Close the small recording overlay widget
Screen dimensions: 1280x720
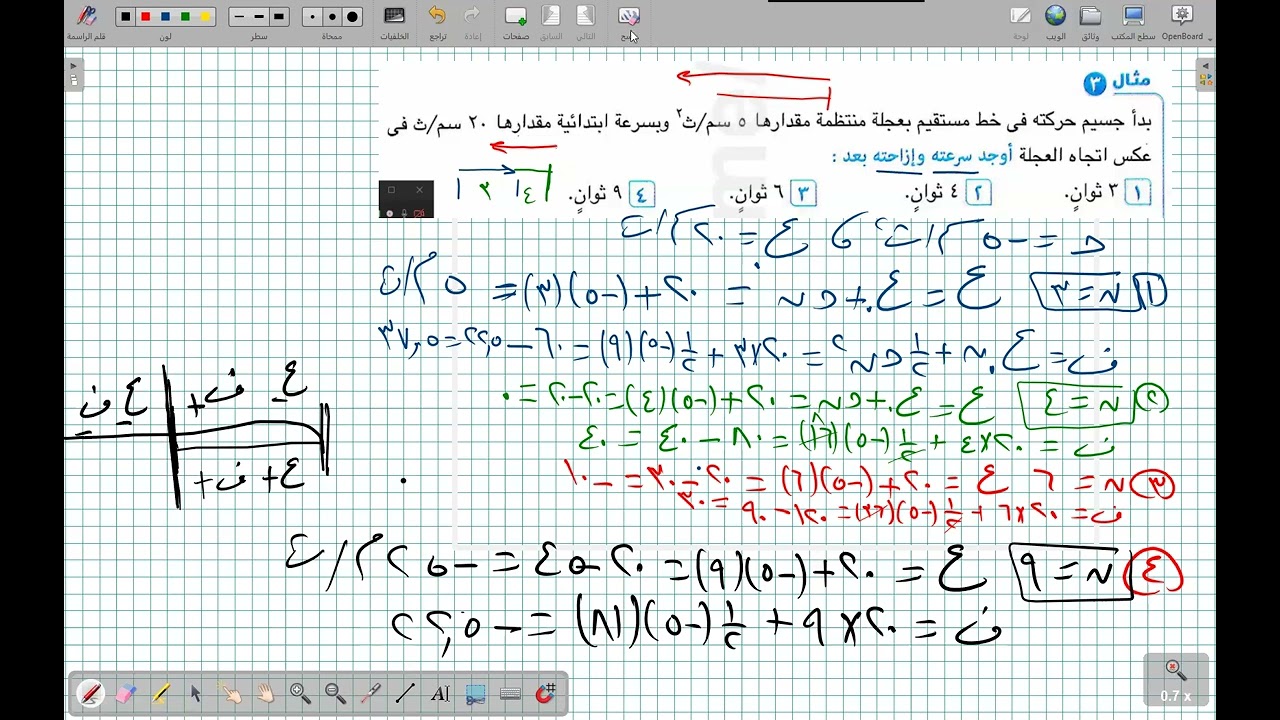pos(419,189)
